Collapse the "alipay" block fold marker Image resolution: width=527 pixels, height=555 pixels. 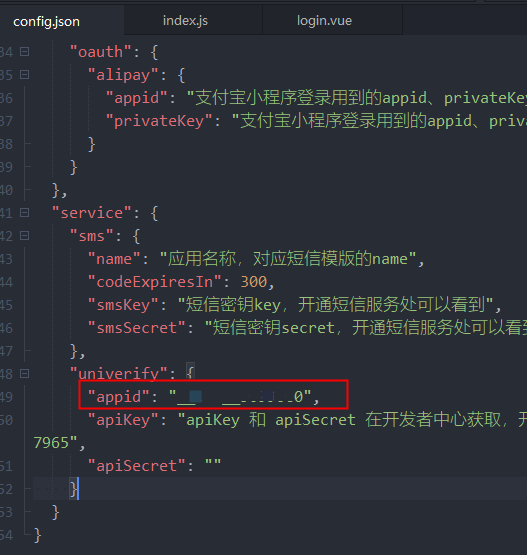click(24, 75)
